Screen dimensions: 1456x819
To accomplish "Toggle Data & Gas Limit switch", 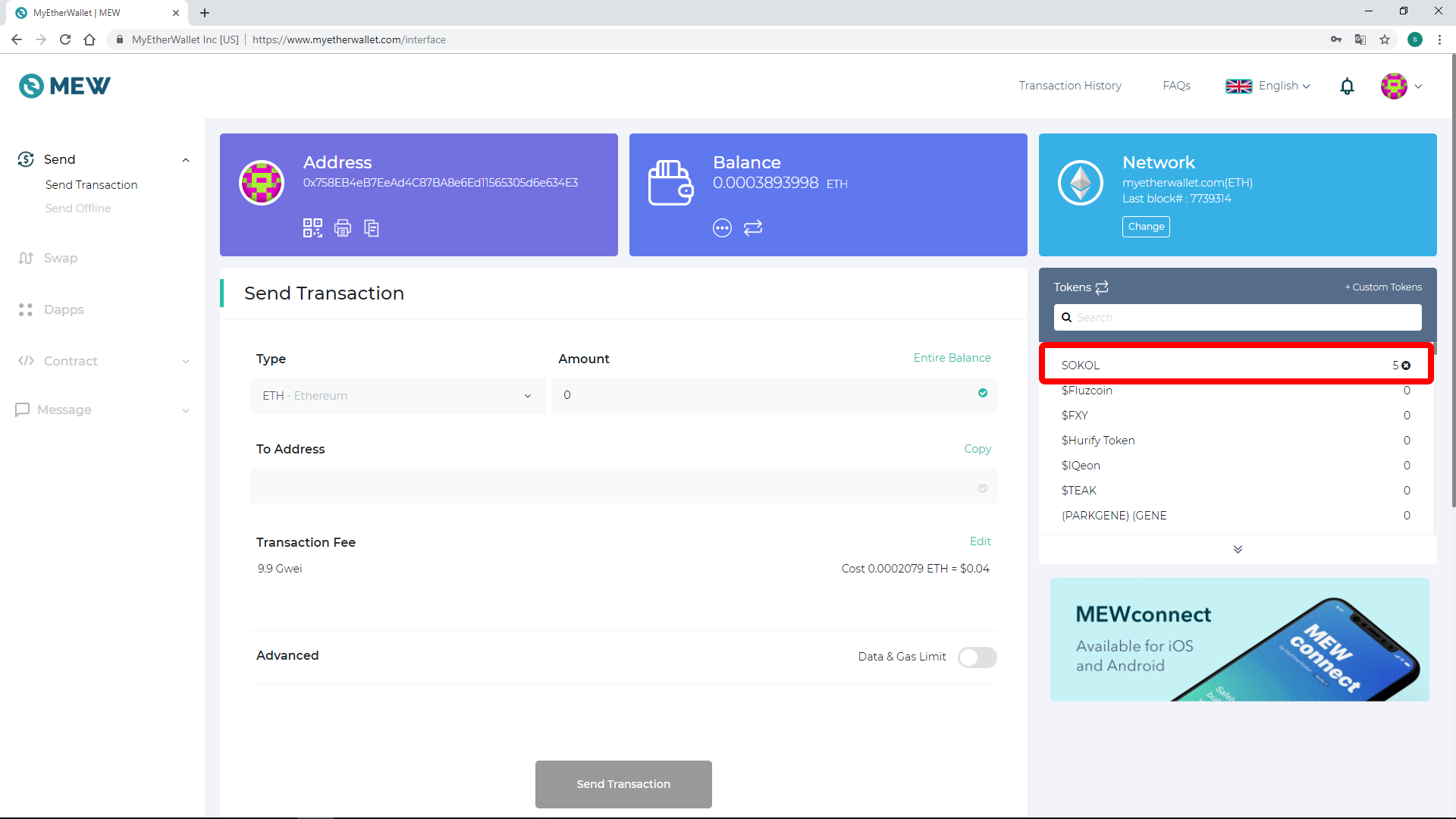I will 977,657.
